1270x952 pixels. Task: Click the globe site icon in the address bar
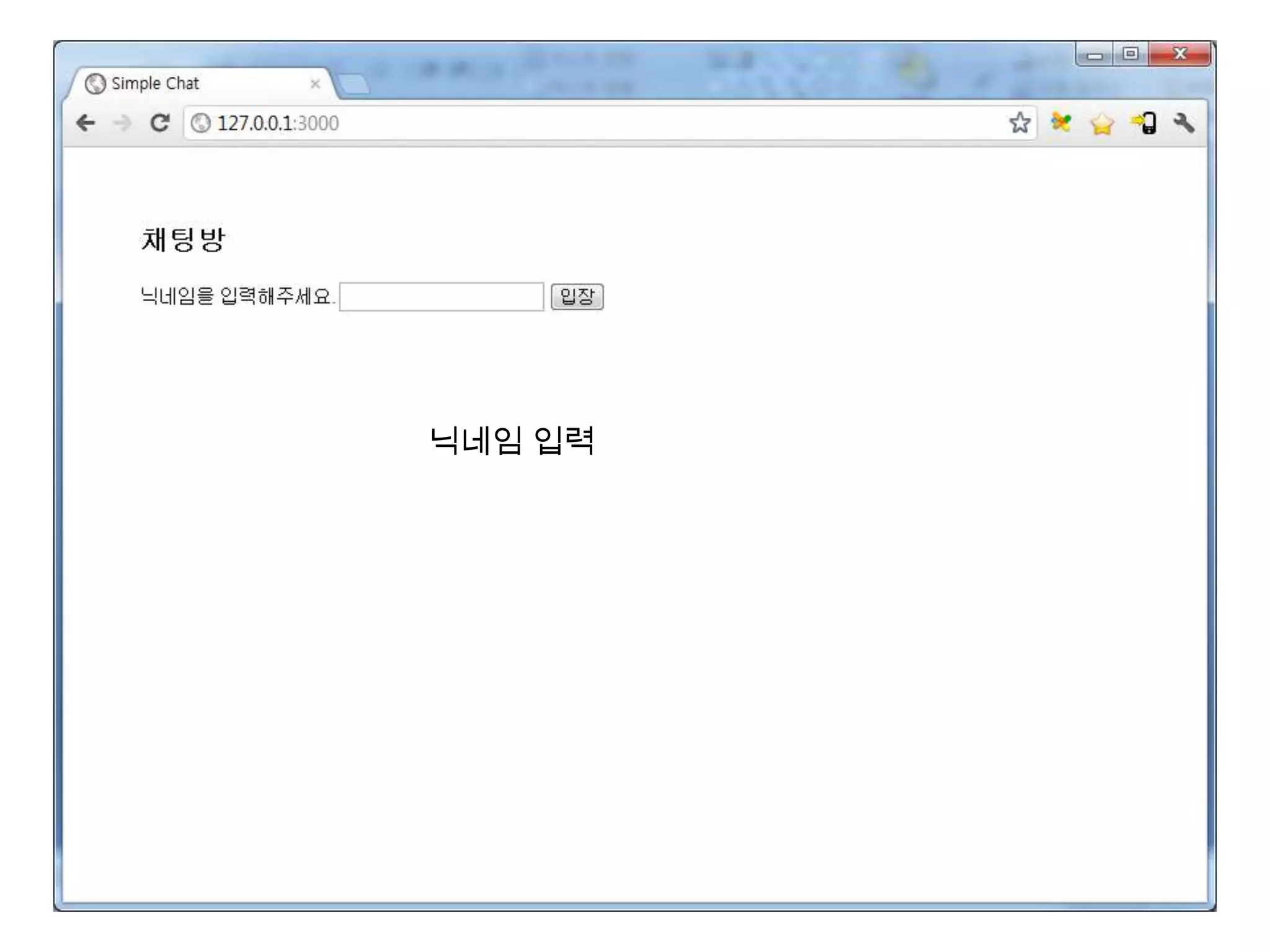200,123
